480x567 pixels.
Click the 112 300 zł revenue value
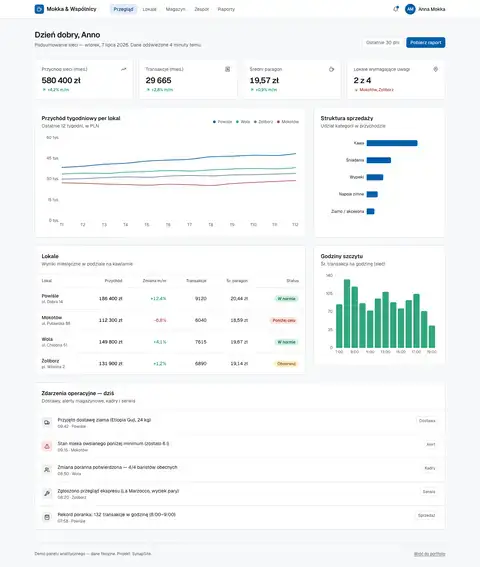tap(111, 320)
